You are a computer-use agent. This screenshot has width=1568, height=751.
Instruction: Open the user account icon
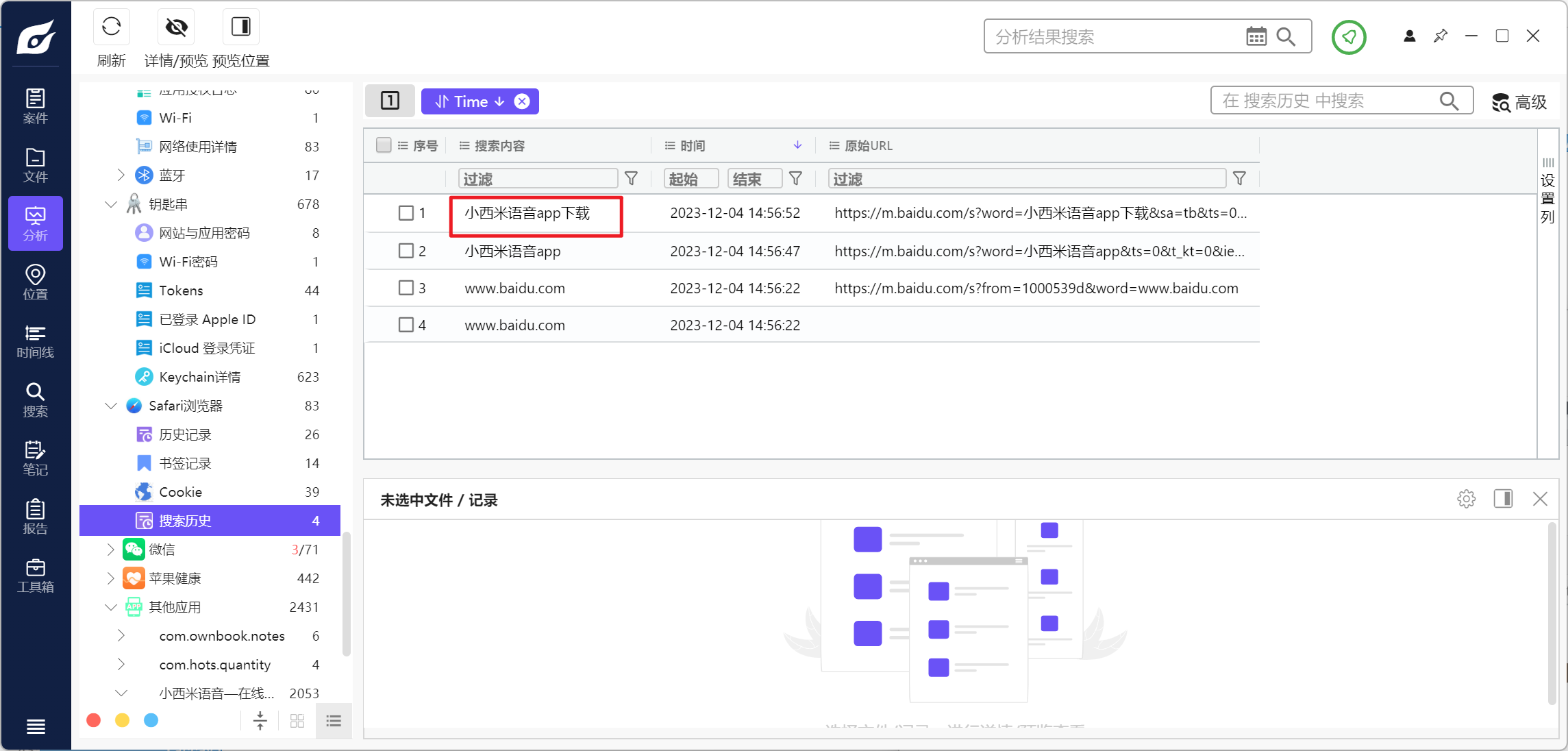click(x=1410, y=36)
